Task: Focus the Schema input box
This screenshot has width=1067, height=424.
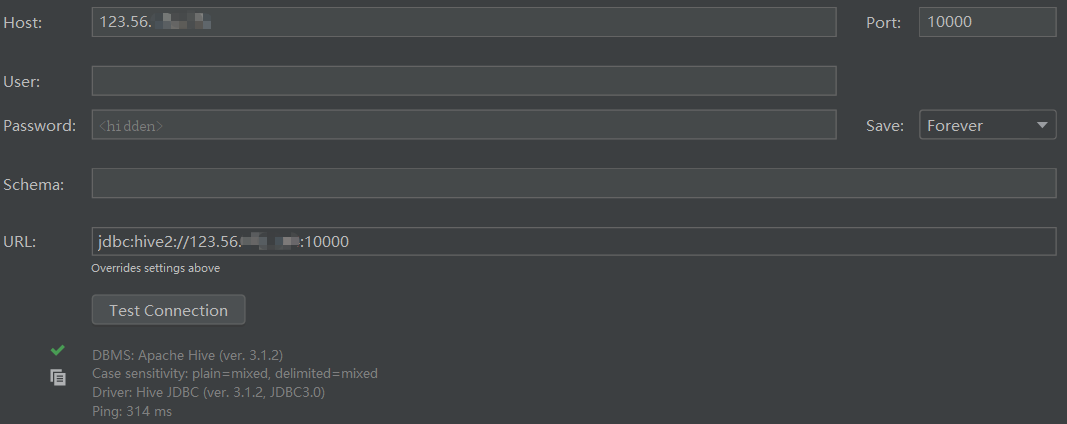Action: point(573,184)
